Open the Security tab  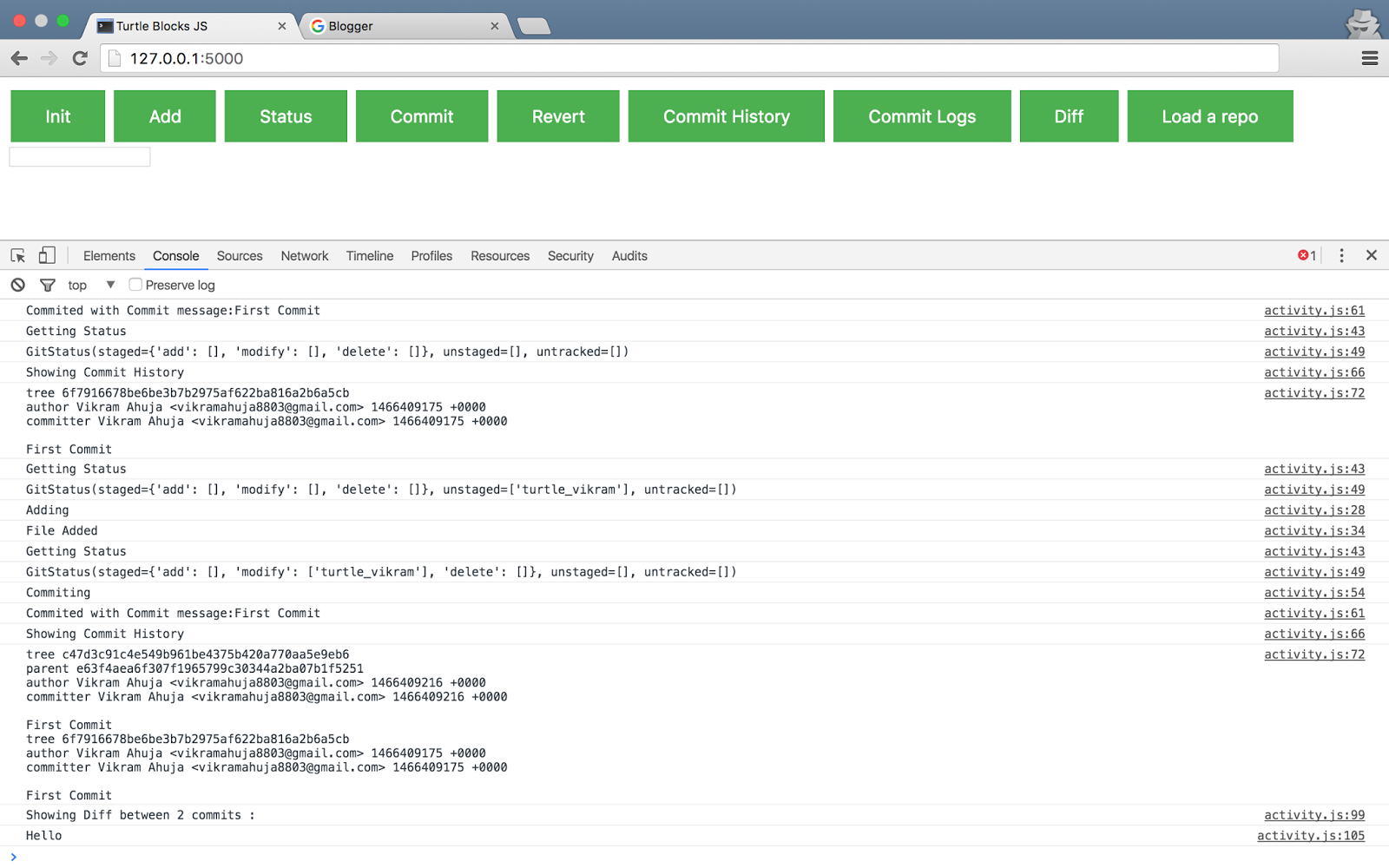coord(570,256)
